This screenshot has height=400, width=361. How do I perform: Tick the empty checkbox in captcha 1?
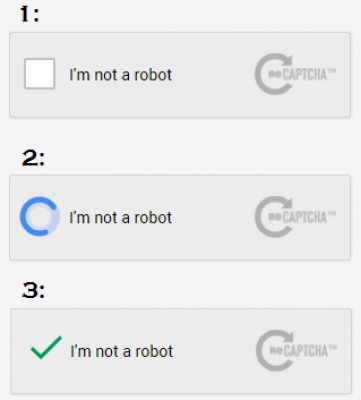click(39, 74)
